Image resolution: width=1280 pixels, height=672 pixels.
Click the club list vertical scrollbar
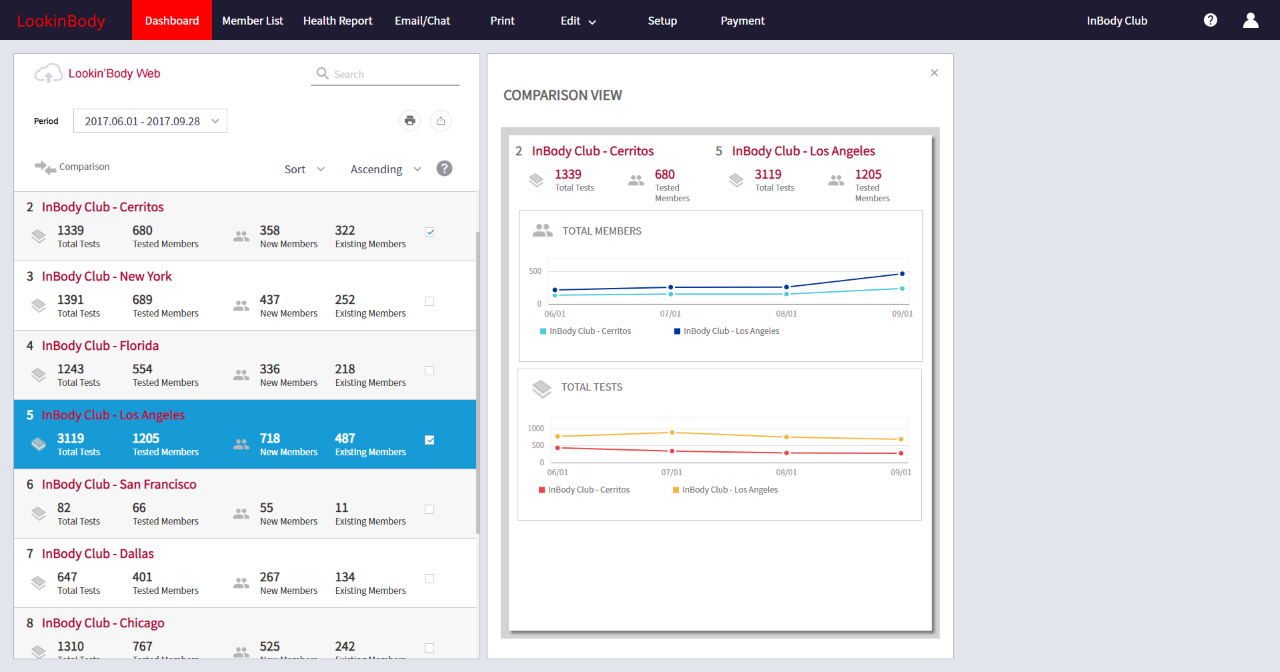click(477, 382)
